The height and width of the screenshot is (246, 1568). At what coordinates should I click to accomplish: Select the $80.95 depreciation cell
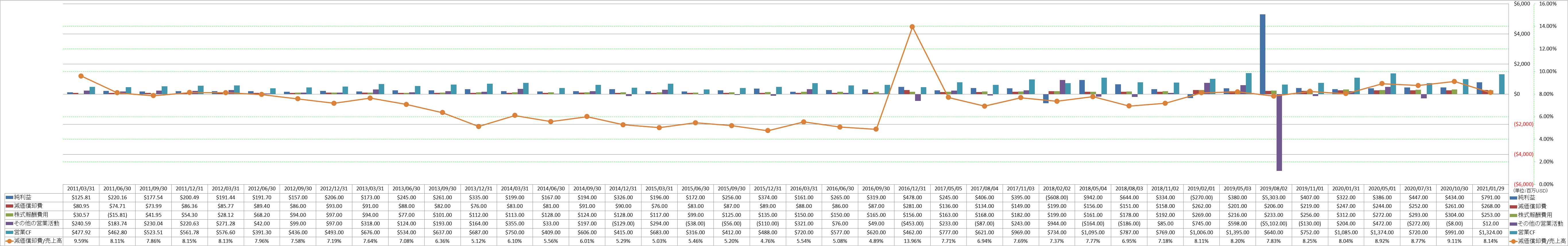coord(81,206)
